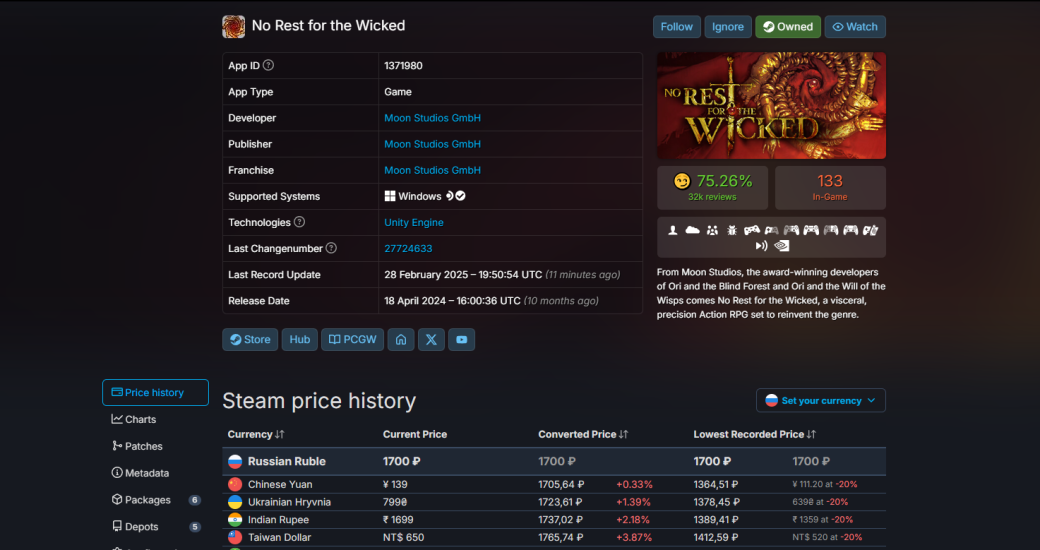Sort by Lowest Recorded Price column
This screenshot has width=1040, height=550.
point(755,435)
